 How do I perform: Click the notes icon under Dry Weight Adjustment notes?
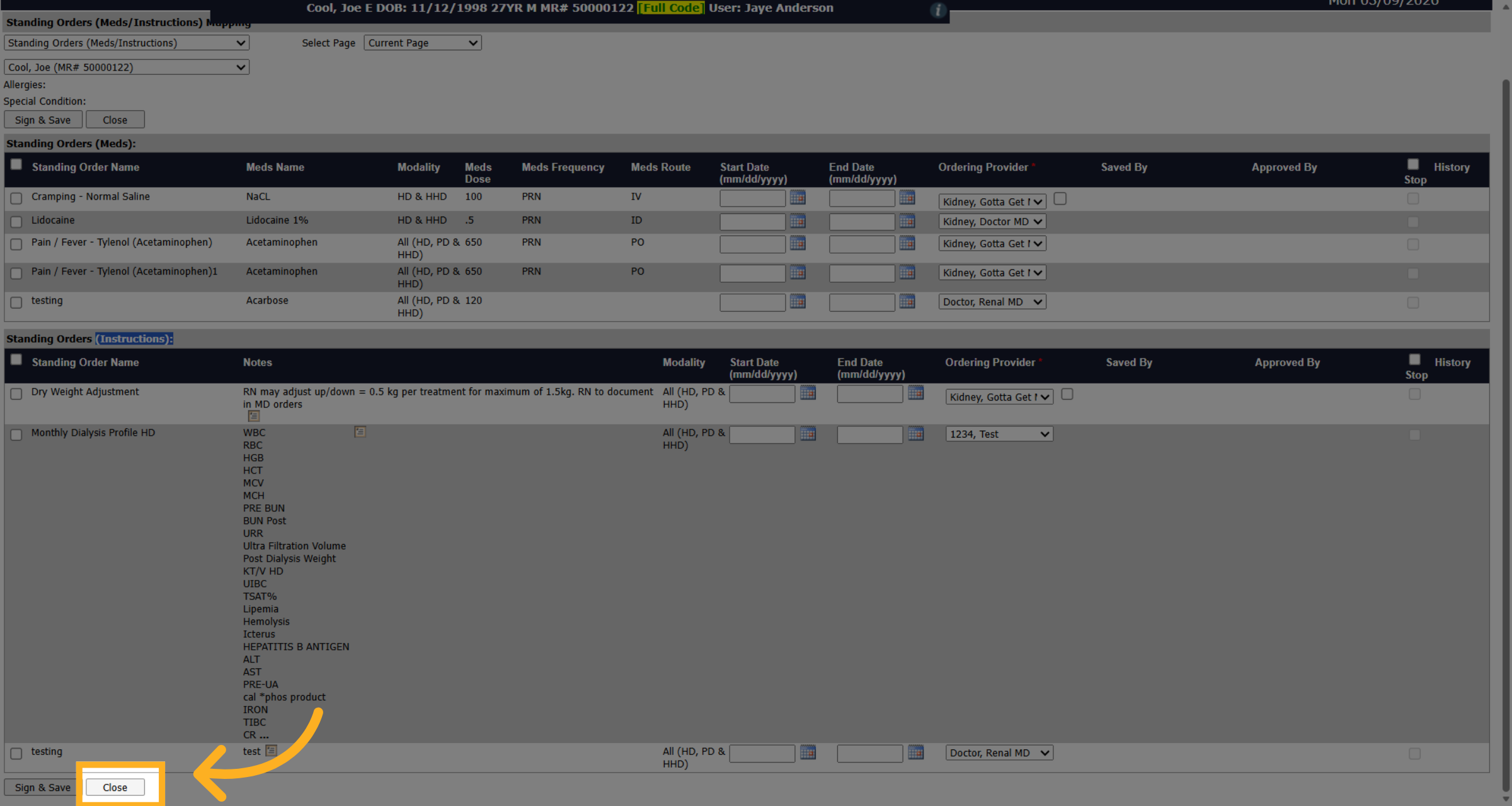pyautogui.click(x=254, y=416)
